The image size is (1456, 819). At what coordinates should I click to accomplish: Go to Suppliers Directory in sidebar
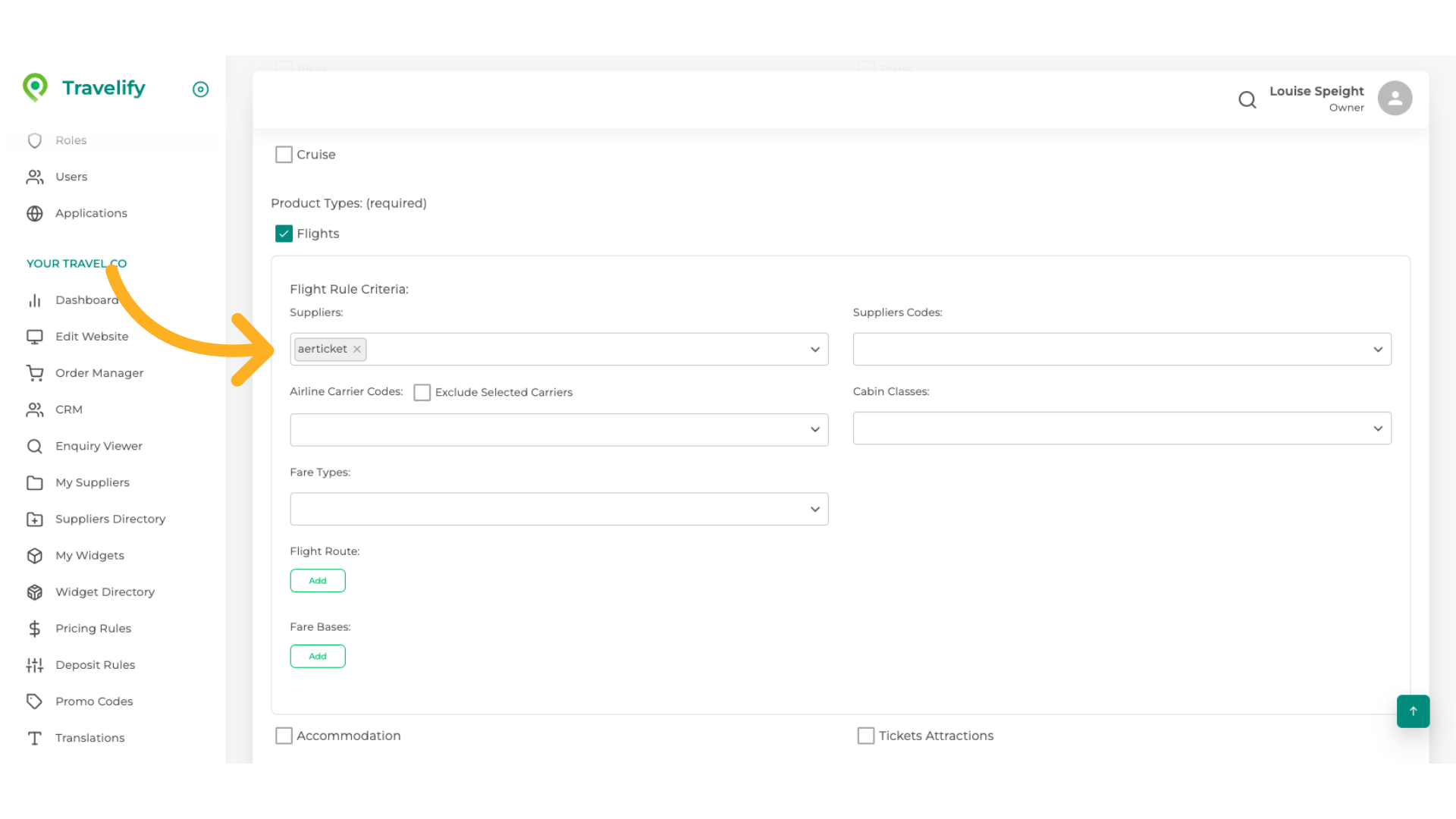tap(110, 519)
